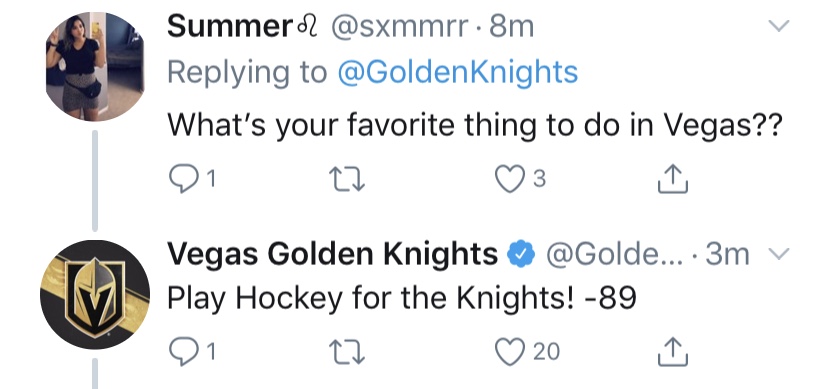Open options chevron on Summer's tweet
The height and width of the screenshot is (389, 828).
(778, 26)
